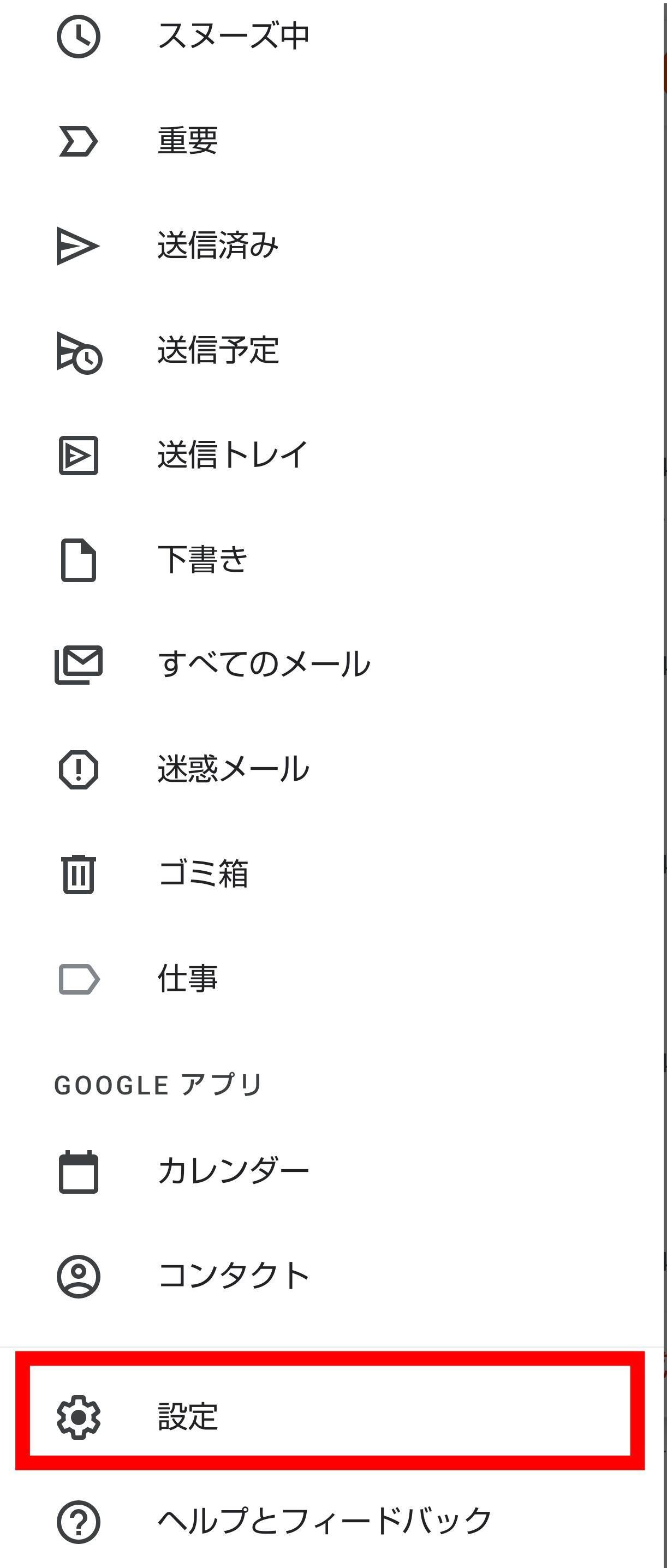Select 下書き from the drawer

pyautogui.click(x=203, y=559)
